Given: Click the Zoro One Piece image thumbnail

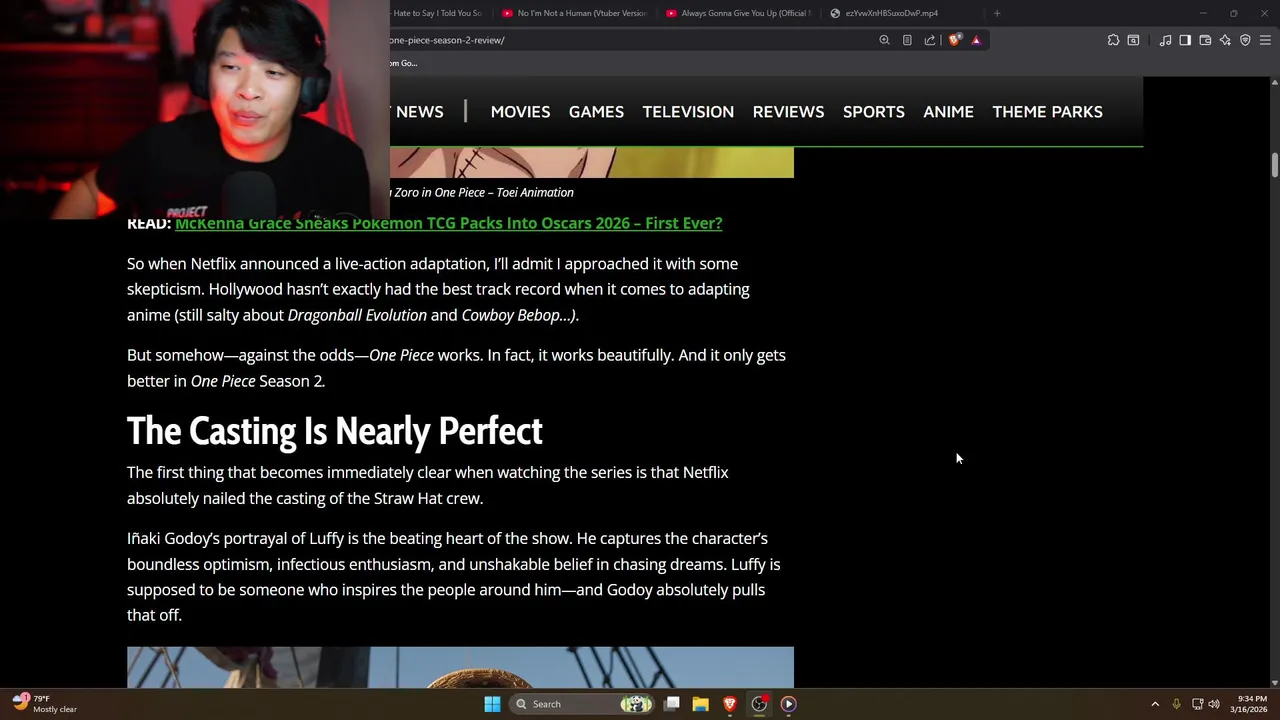Looking at the screenshot, I should (592, 162).
